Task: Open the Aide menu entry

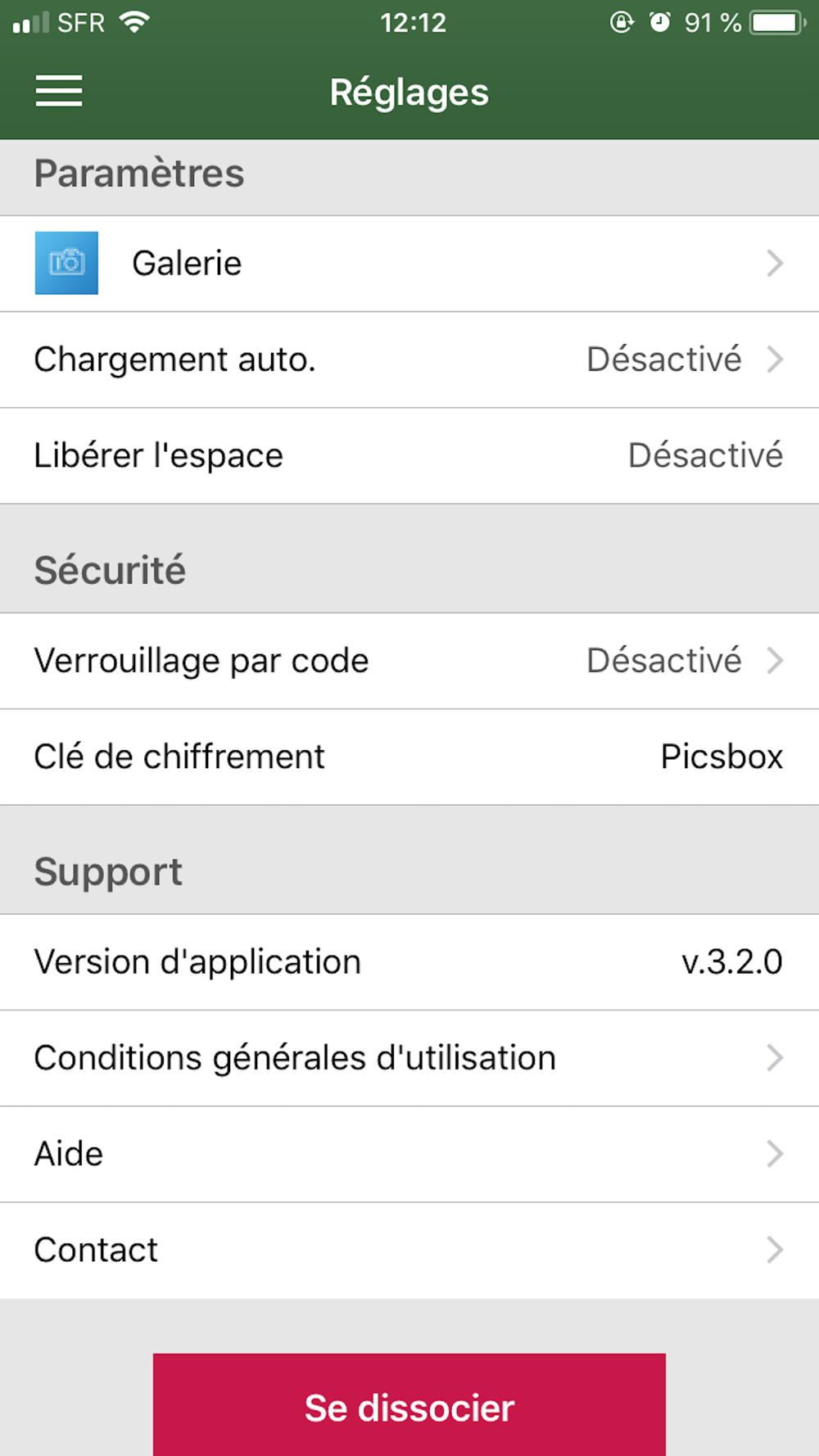Action: [409, 1154]
